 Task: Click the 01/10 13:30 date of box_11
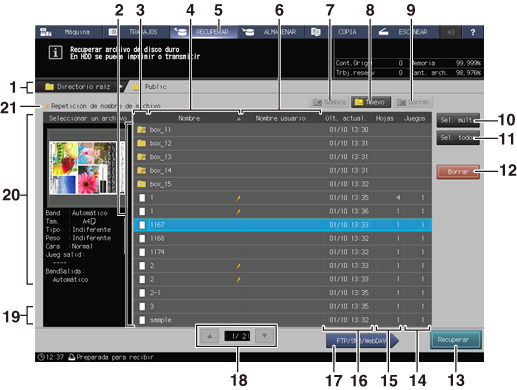[x=349, y=130]
